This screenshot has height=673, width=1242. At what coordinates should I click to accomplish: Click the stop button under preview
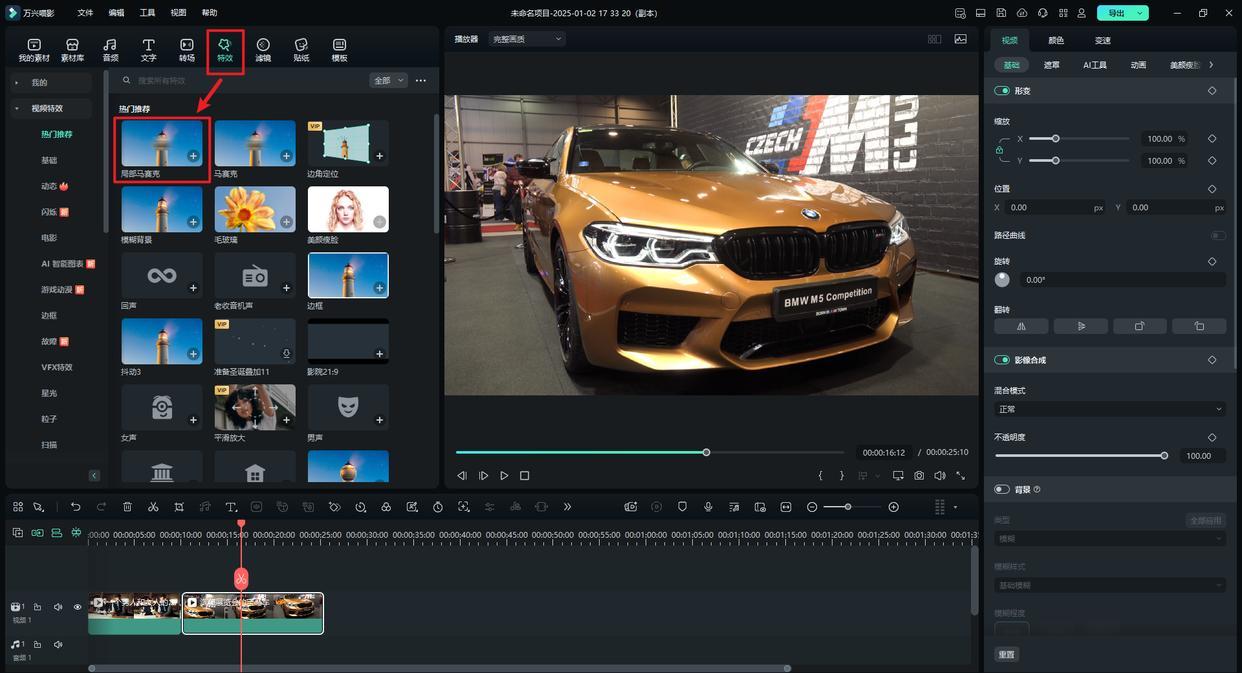click(524, 476)
